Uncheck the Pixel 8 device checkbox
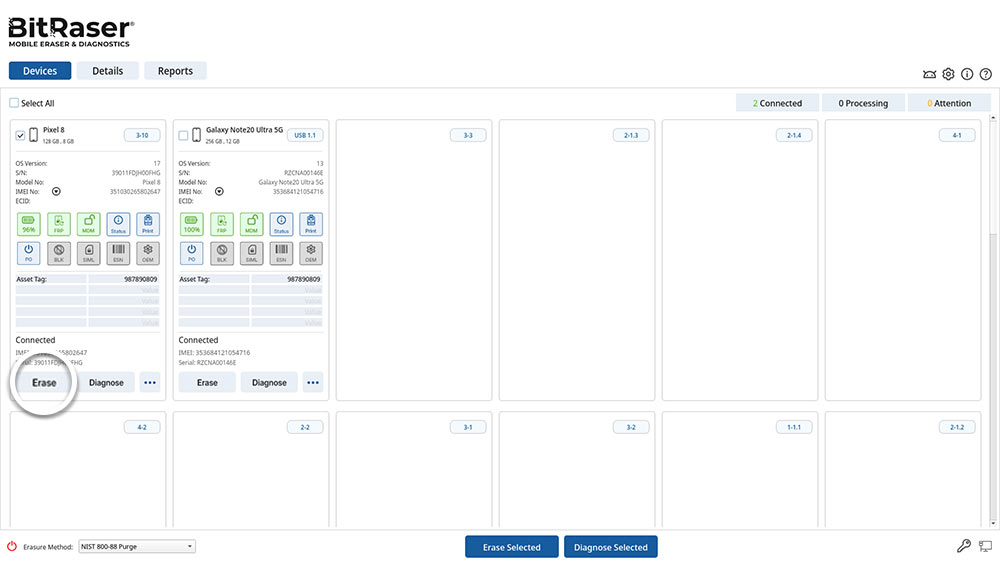The image size is (1000, 563). 20,135
